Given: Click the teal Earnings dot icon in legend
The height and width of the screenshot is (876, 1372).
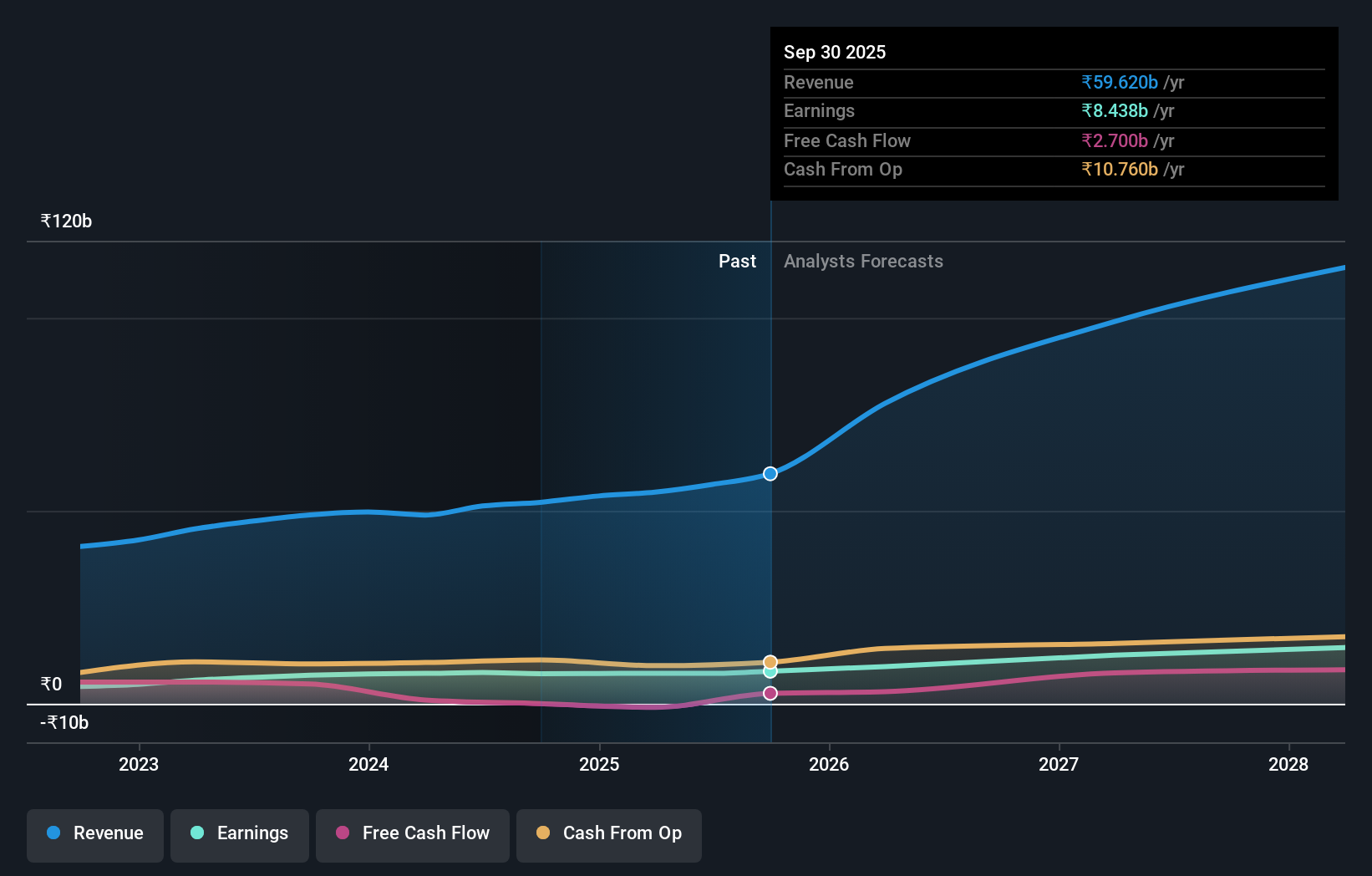Looking at the screenshot, I should coord(196,833).
